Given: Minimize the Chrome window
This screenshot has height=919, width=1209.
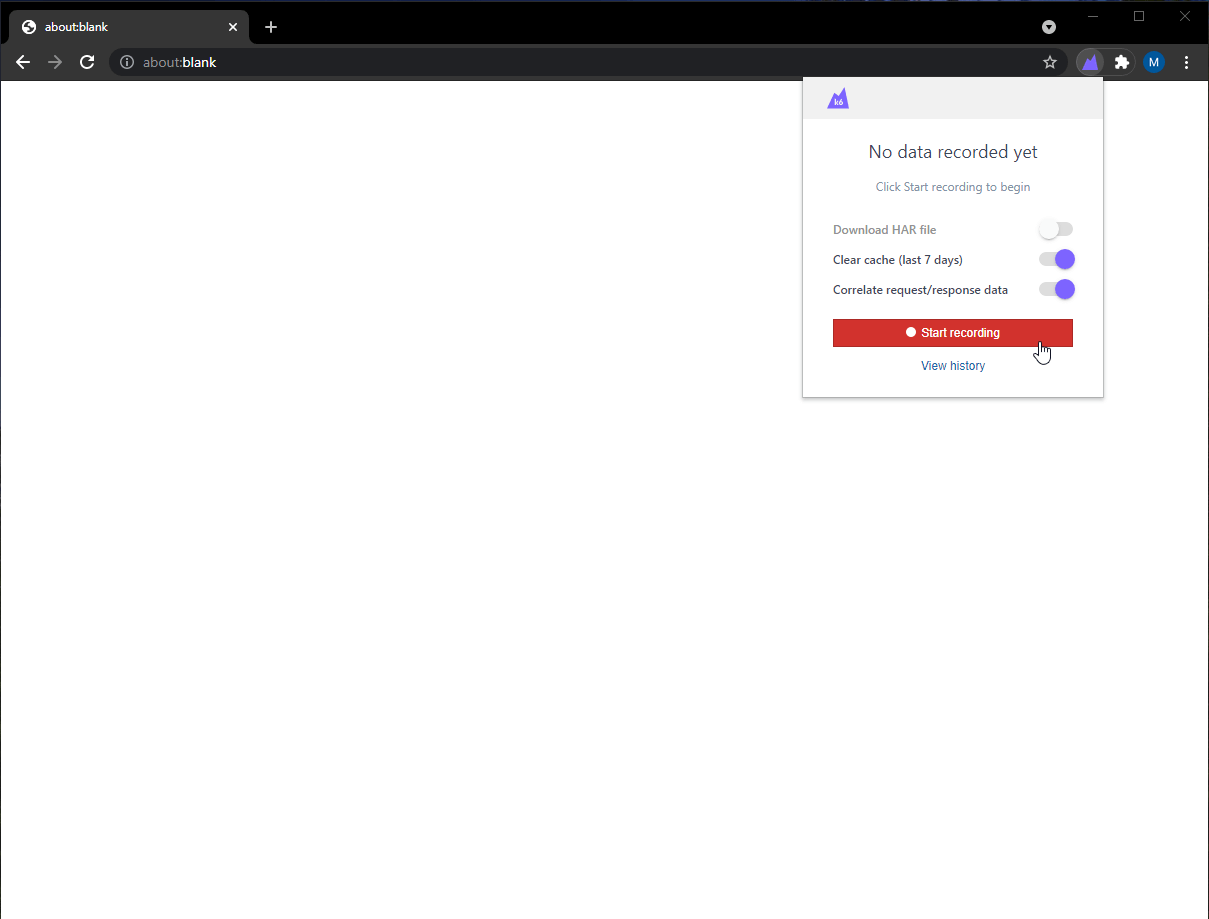Looking at the screenshot, I should point(1093,16).
